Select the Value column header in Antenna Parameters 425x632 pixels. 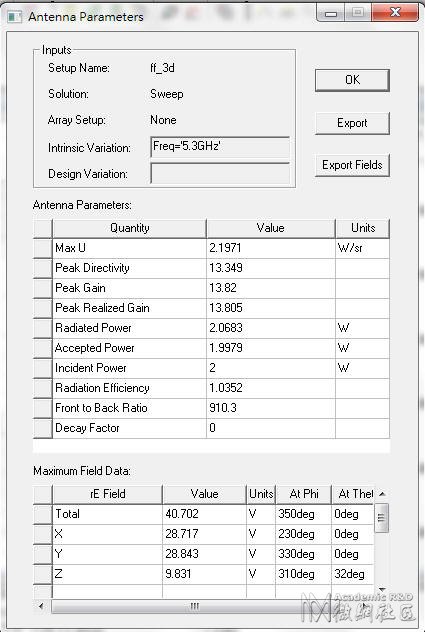(271, 228)
